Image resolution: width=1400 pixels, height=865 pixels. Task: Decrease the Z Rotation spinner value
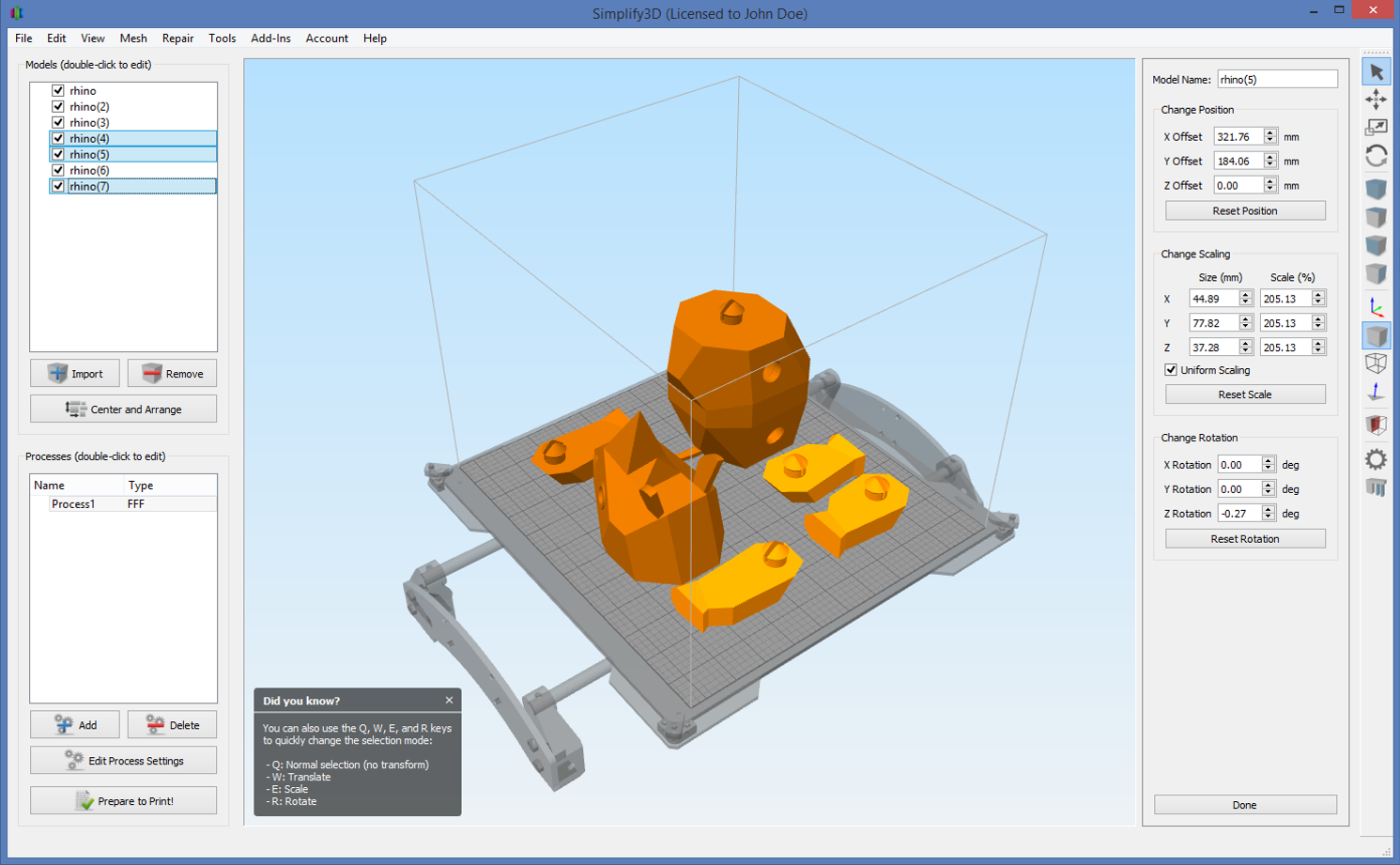coord(1269,517)
